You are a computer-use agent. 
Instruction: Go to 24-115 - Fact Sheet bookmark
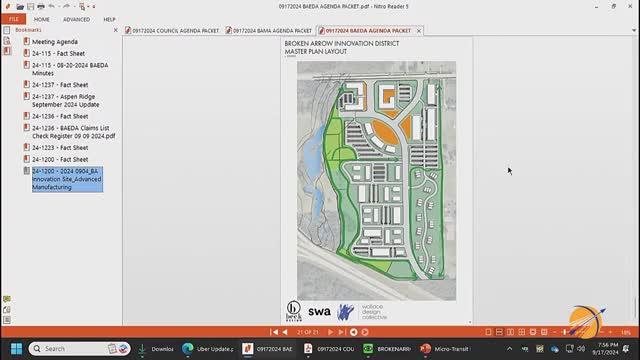[x=58, y=53]
